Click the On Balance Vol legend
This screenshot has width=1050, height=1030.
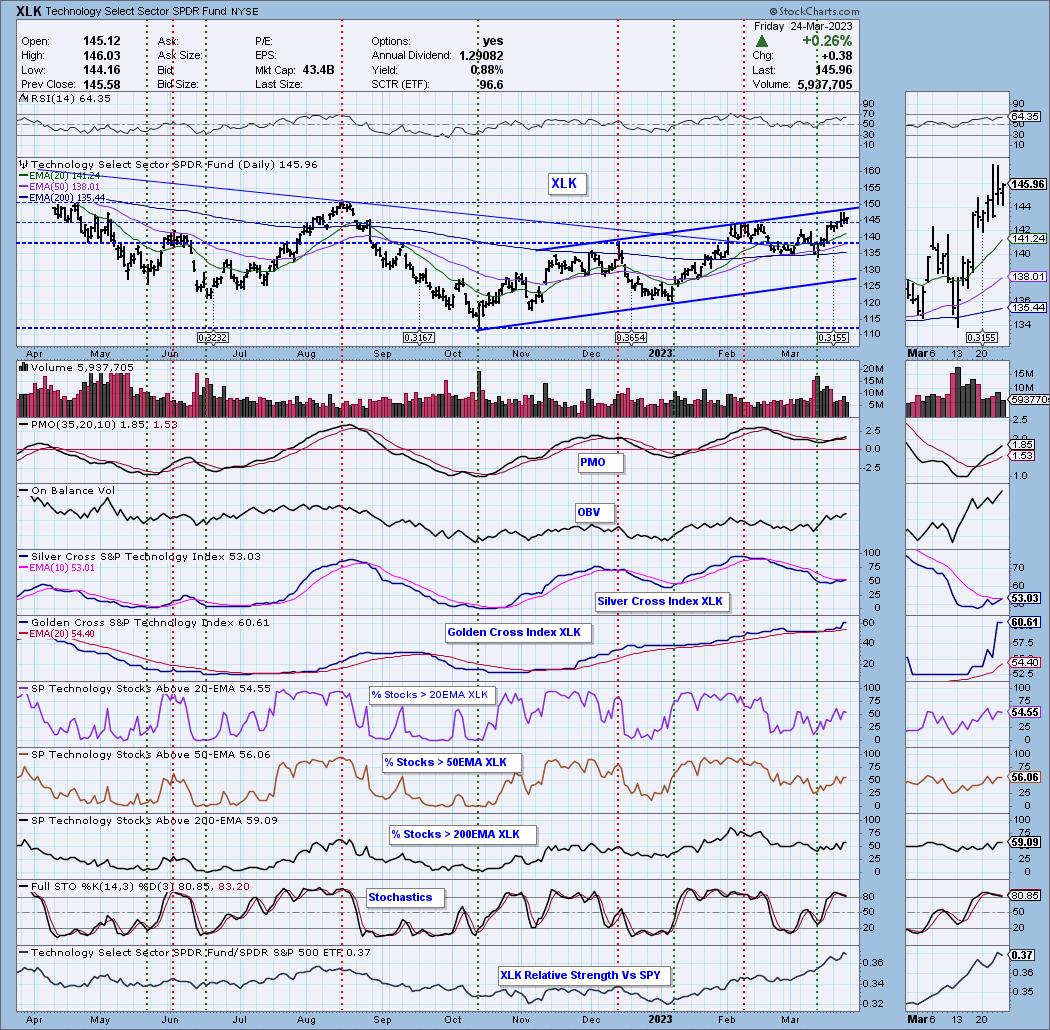(72, 490)
